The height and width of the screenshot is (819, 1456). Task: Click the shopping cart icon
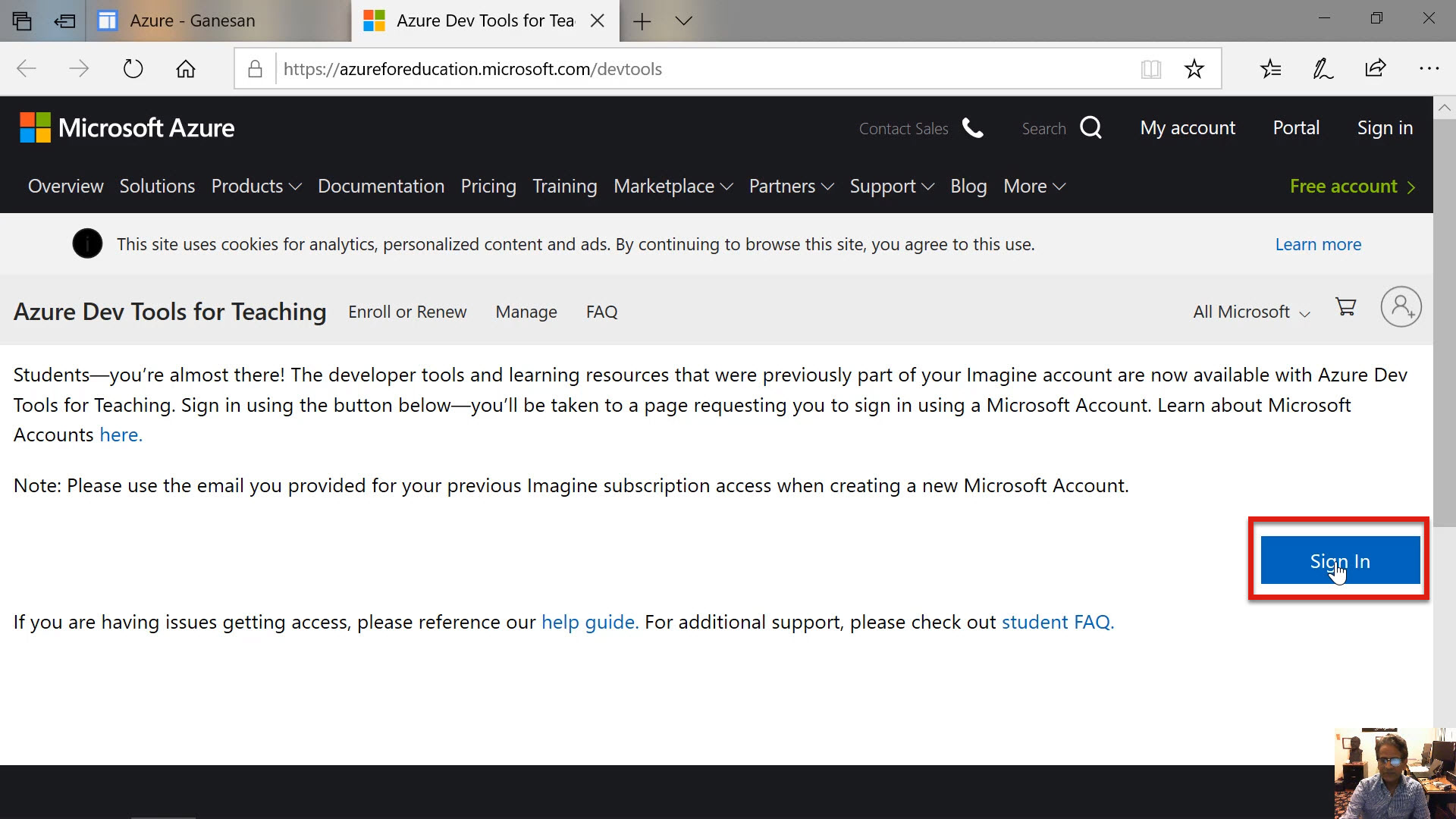[1346, 307]
